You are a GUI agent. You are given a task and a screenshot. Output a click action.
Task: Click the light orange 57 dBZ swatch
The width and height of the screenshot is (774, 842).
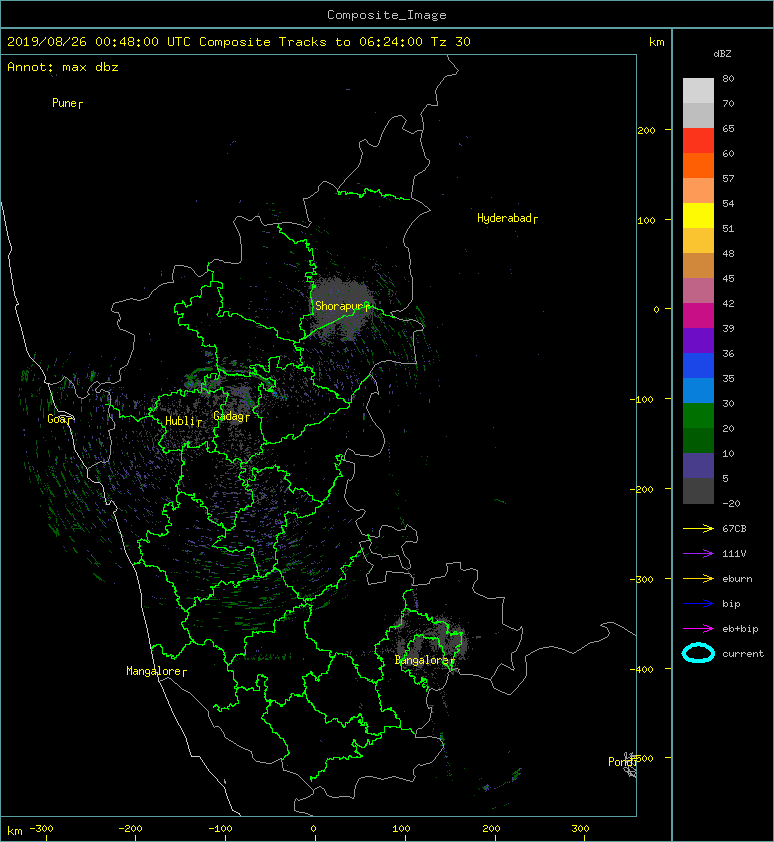tap(698, 191)
